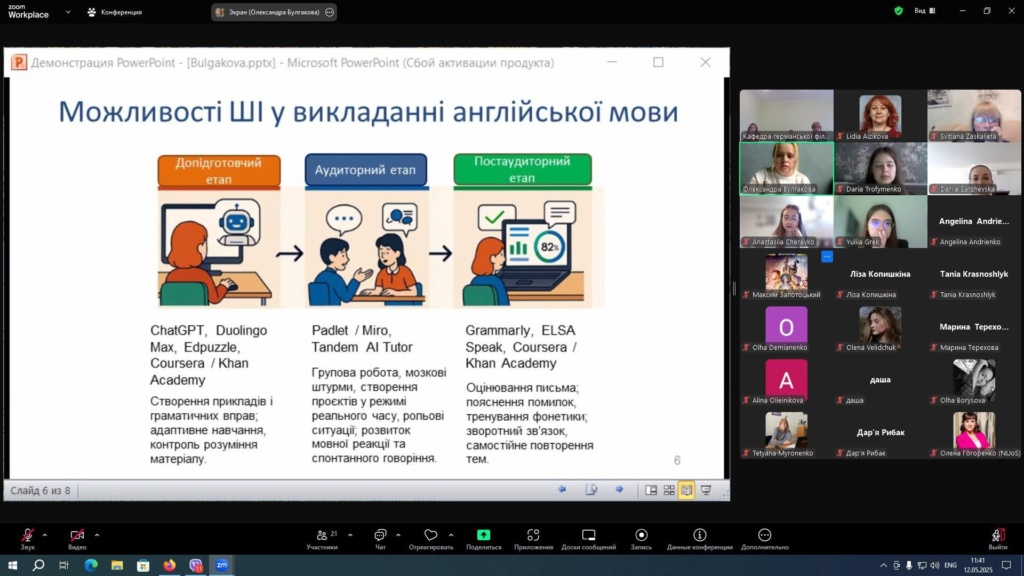Unmute the microphone with the Звук button
The height and width of the screenshot is (576, 1024).
tap(27, 539)
